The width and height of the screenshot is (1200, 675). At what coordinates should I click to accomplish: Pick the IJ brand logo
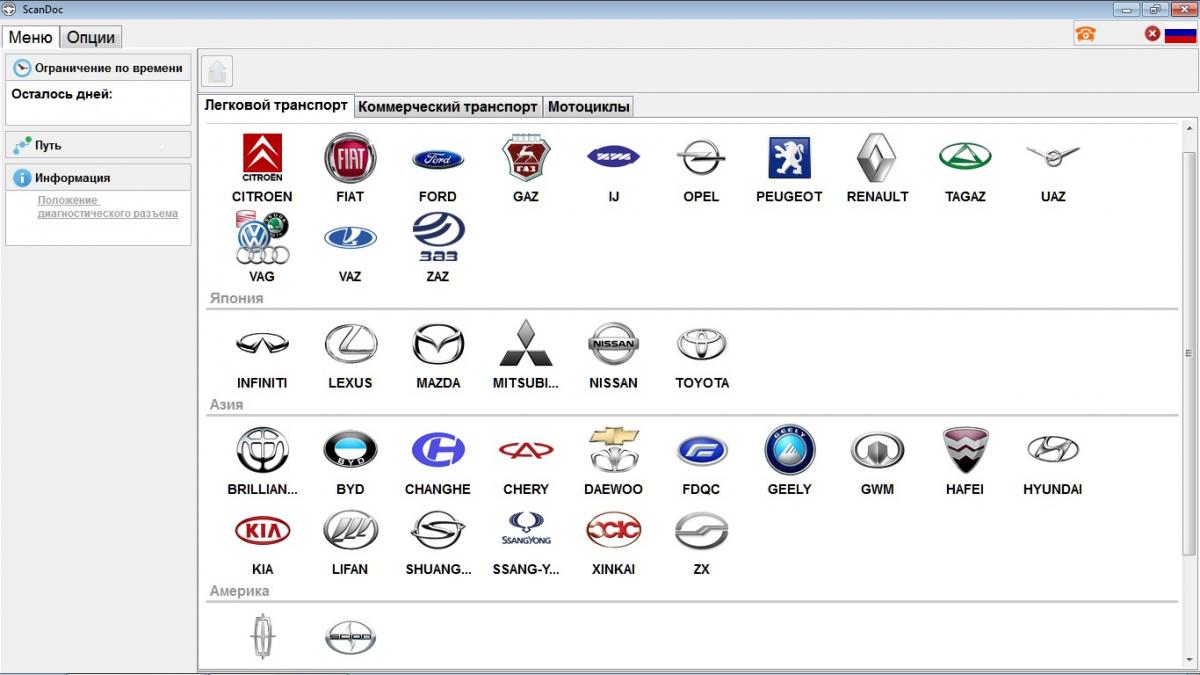[x=614, y=157]
